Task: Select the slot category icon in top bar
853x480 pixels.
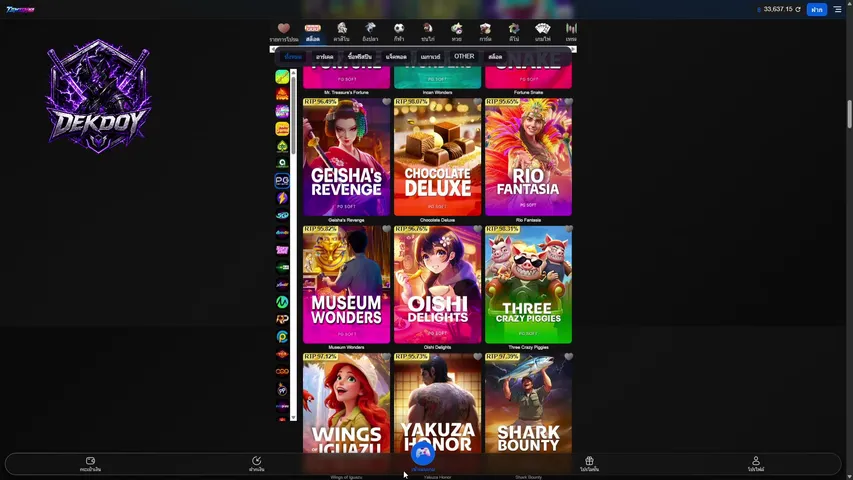Action: pyautogui.click(x=312, y=32)
